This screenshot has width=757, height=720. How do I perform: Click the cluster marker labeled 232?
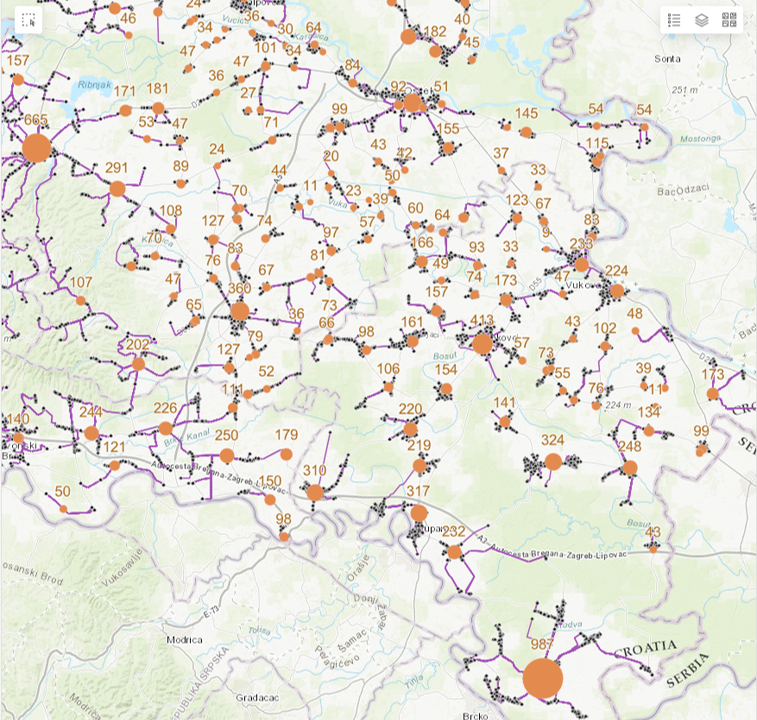454,552
